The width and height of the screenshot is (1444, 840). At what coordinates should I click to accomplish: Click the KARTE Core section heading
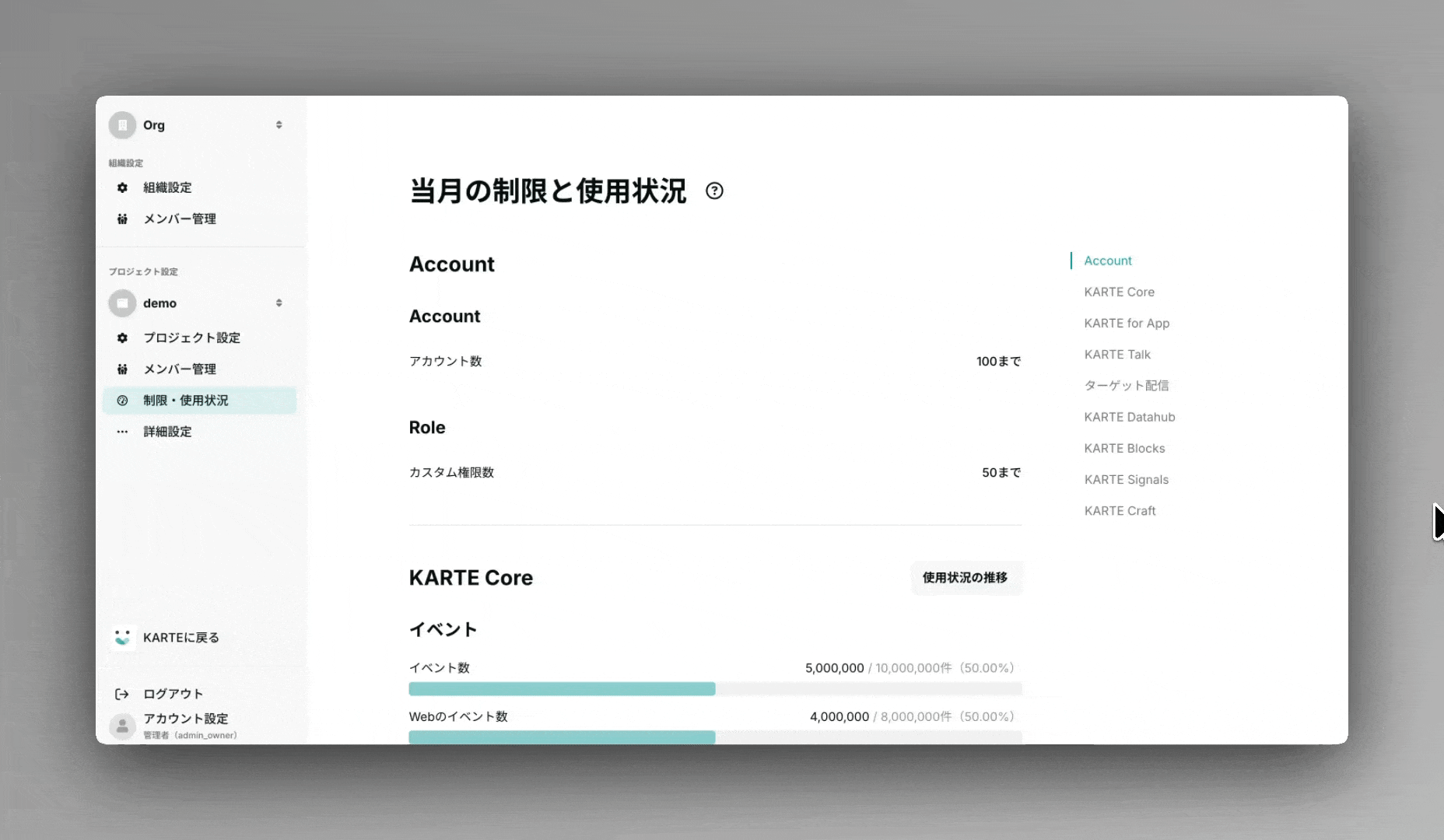471,578
